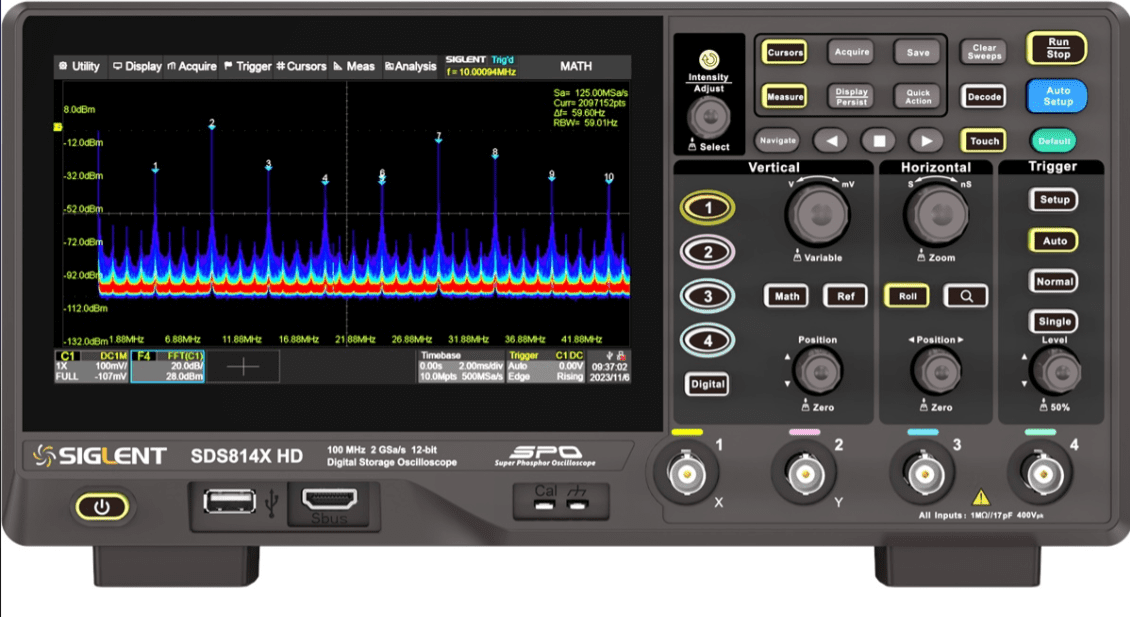The height and width of the screenshot is (617, 1130).
Task: Open the Display menu on screen
Action: click(x=137, y=66)
